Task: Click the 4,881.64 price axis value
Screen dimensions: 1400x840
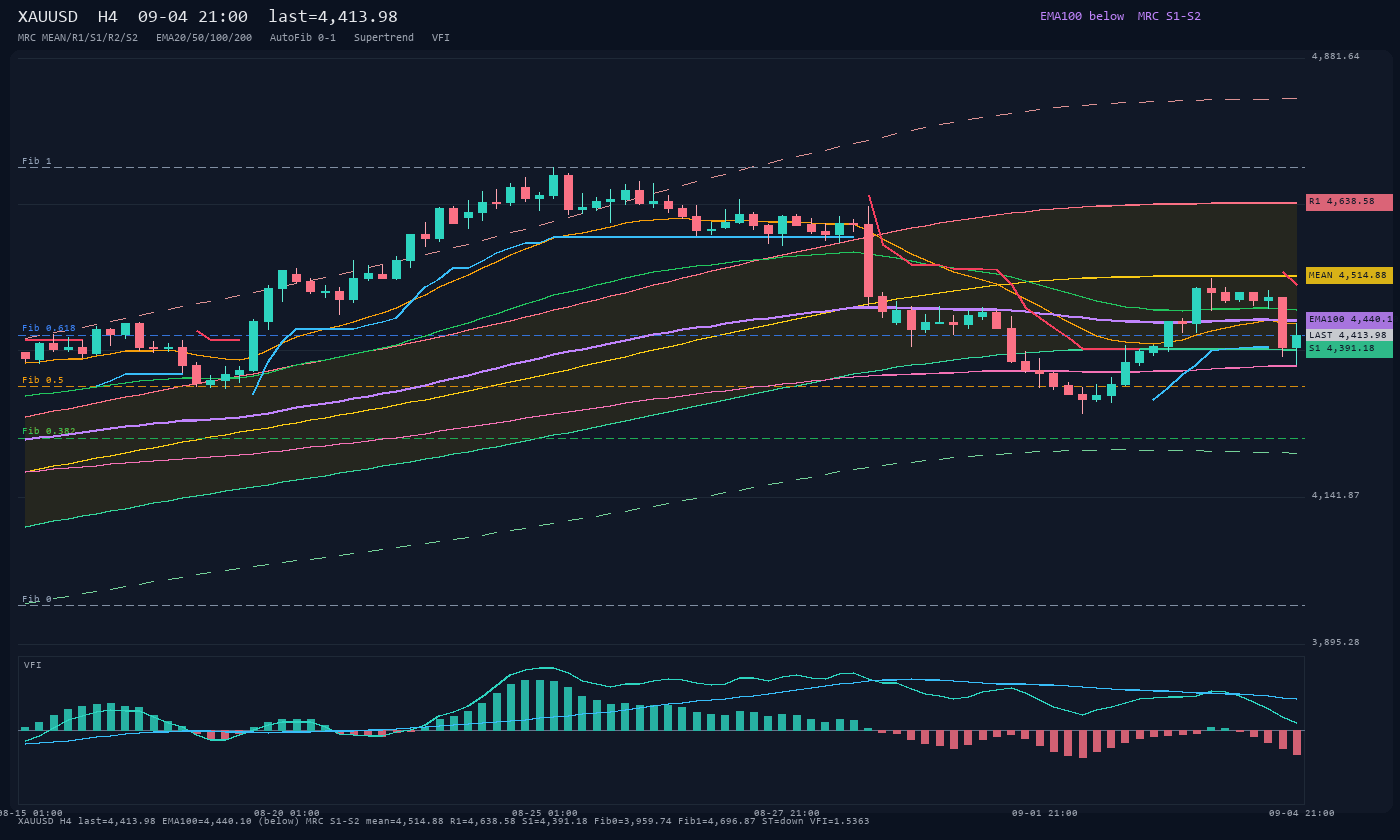Action: point(1336,56)
